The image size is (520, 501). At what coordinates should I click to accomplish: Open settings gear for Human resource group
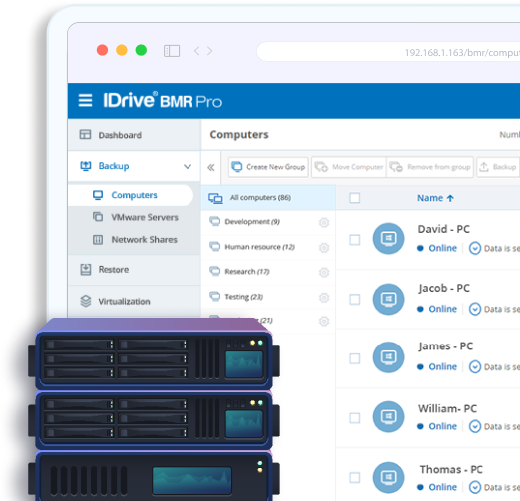click(324, 248)
